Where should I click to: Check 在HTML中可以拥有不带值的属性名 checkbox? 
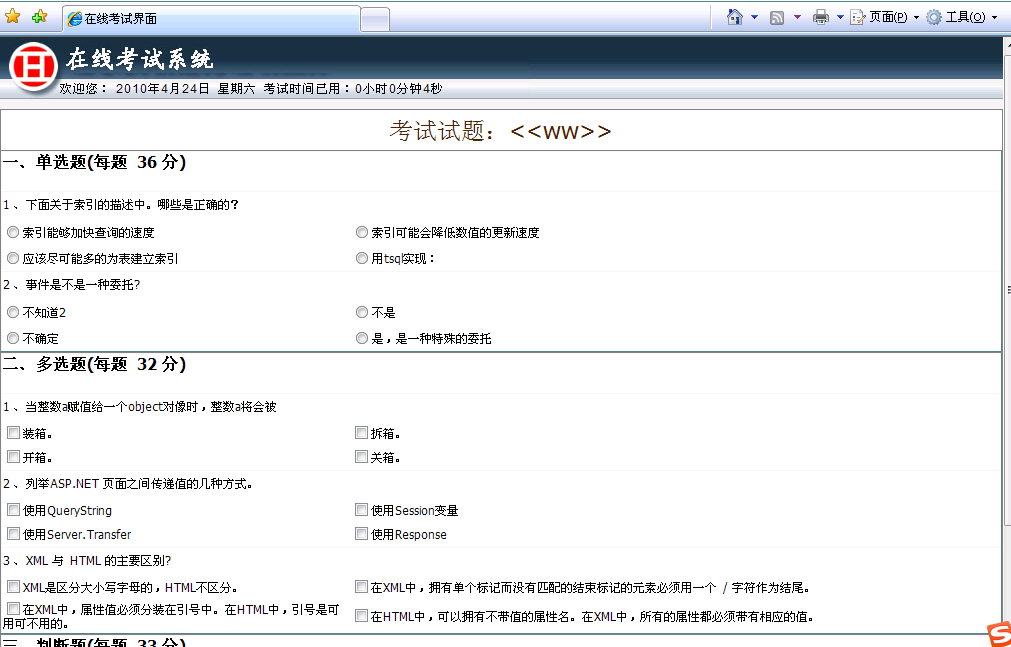tap(361, 615)
